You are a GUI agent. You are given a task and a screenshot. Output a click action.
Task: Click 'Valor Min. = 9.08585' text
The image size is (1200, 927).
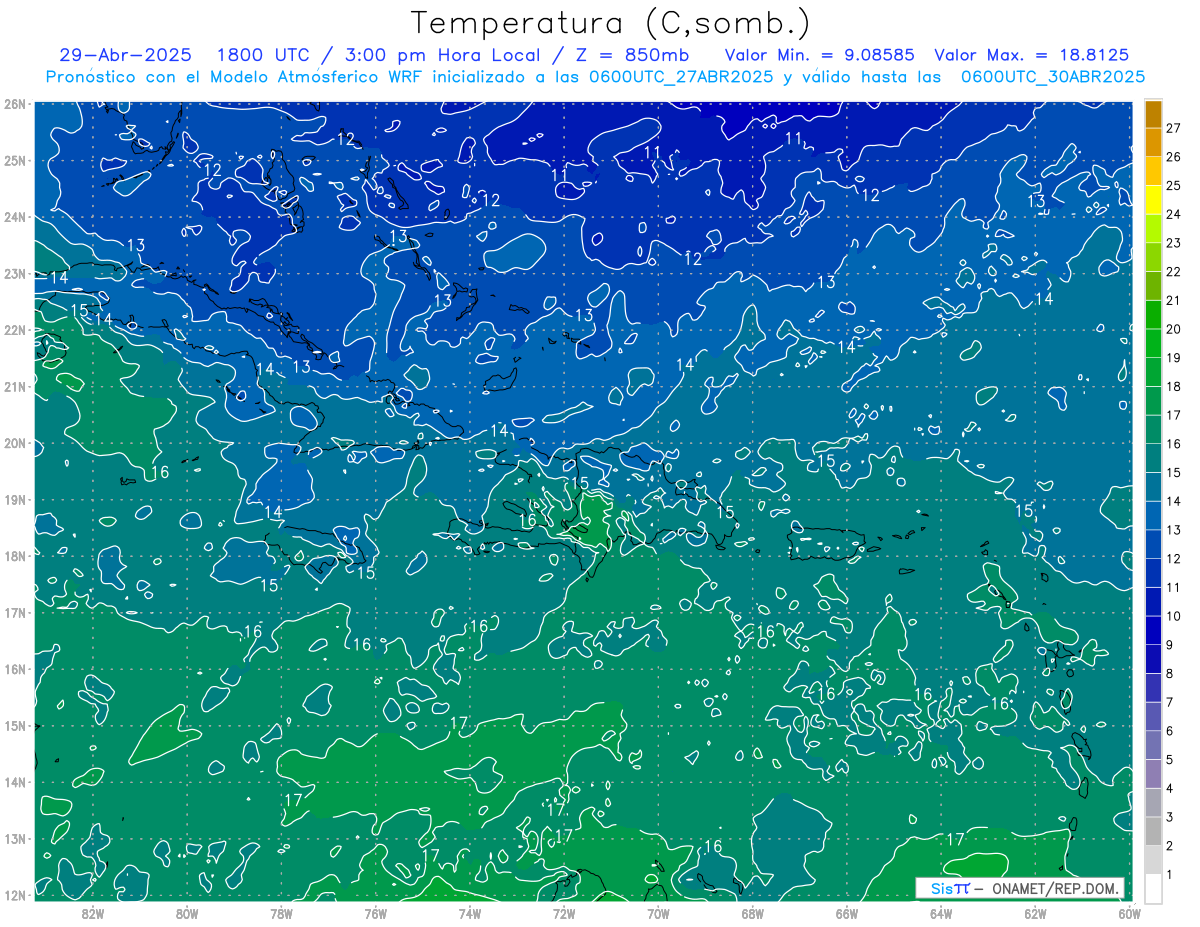point(820,55)
